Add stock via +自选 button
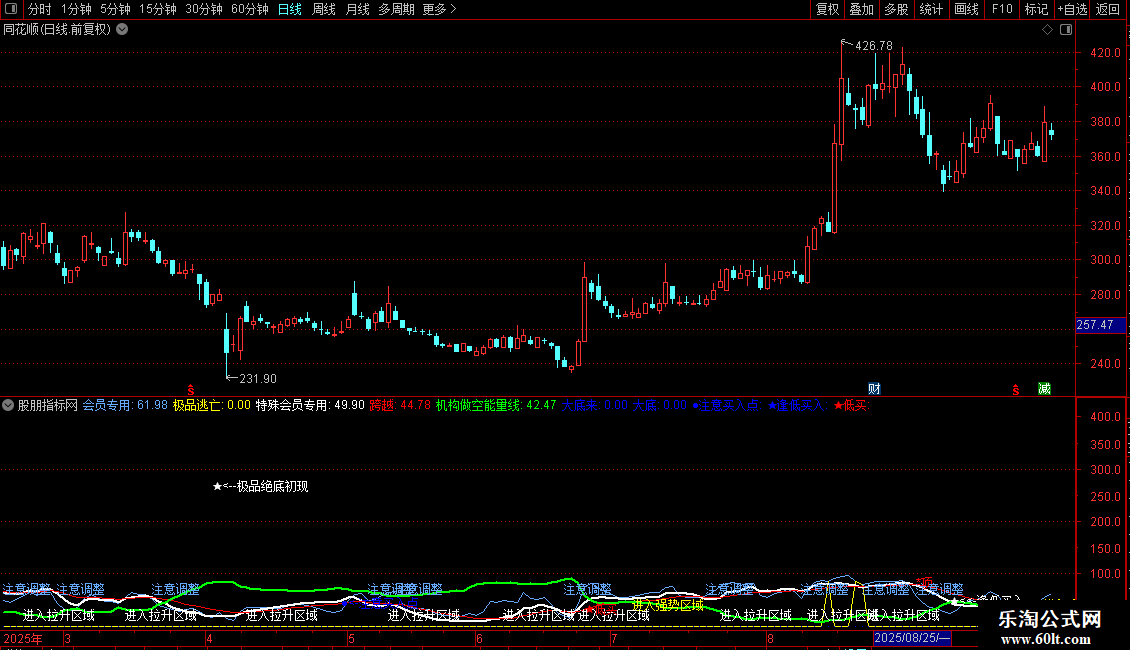Viewport: 1130px width, 650px height. click(1072, 9)
